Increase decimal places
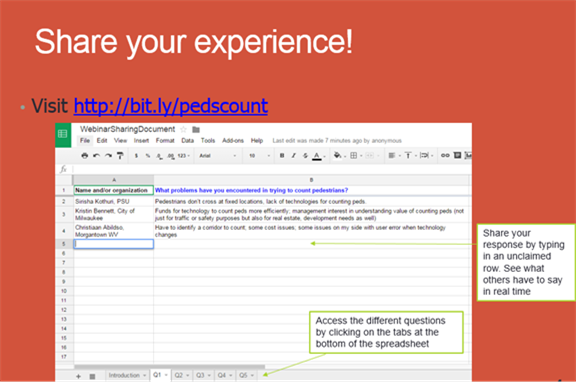The height and width of the screenshot is (382, 576). point(171,156)
